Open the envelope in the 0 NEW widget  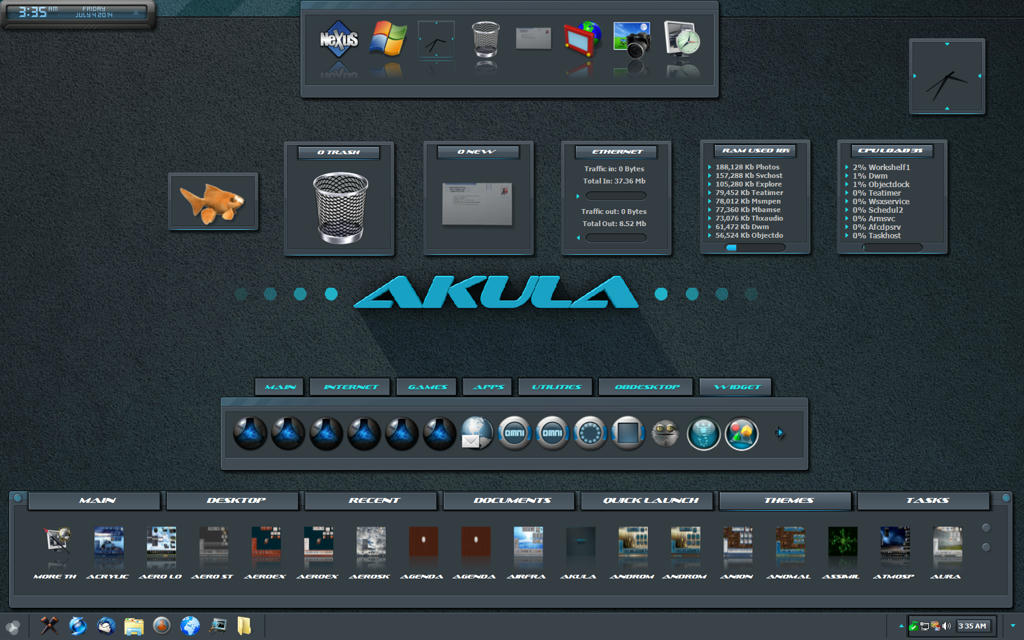click(477, 204)
